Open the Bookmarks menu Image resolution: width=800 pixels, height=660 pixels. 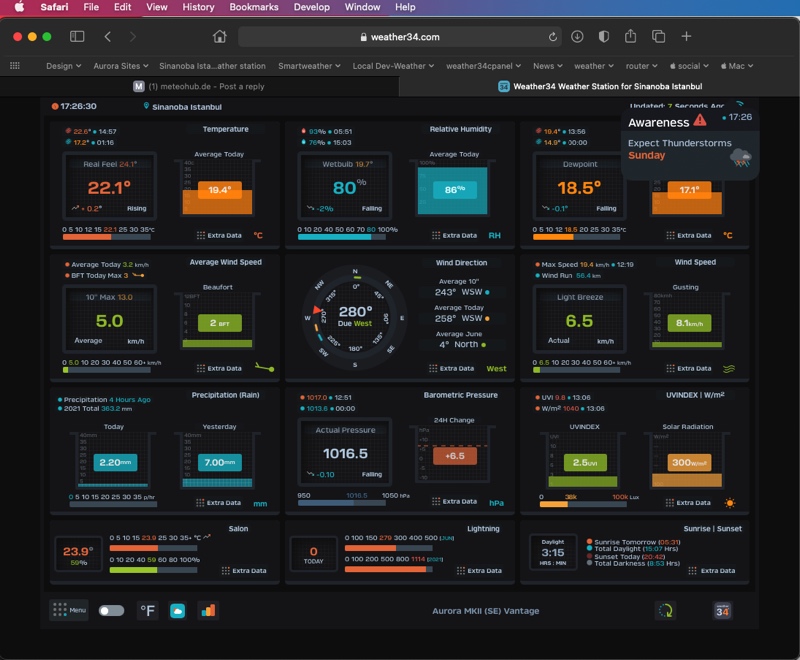[x=254, y=7]
